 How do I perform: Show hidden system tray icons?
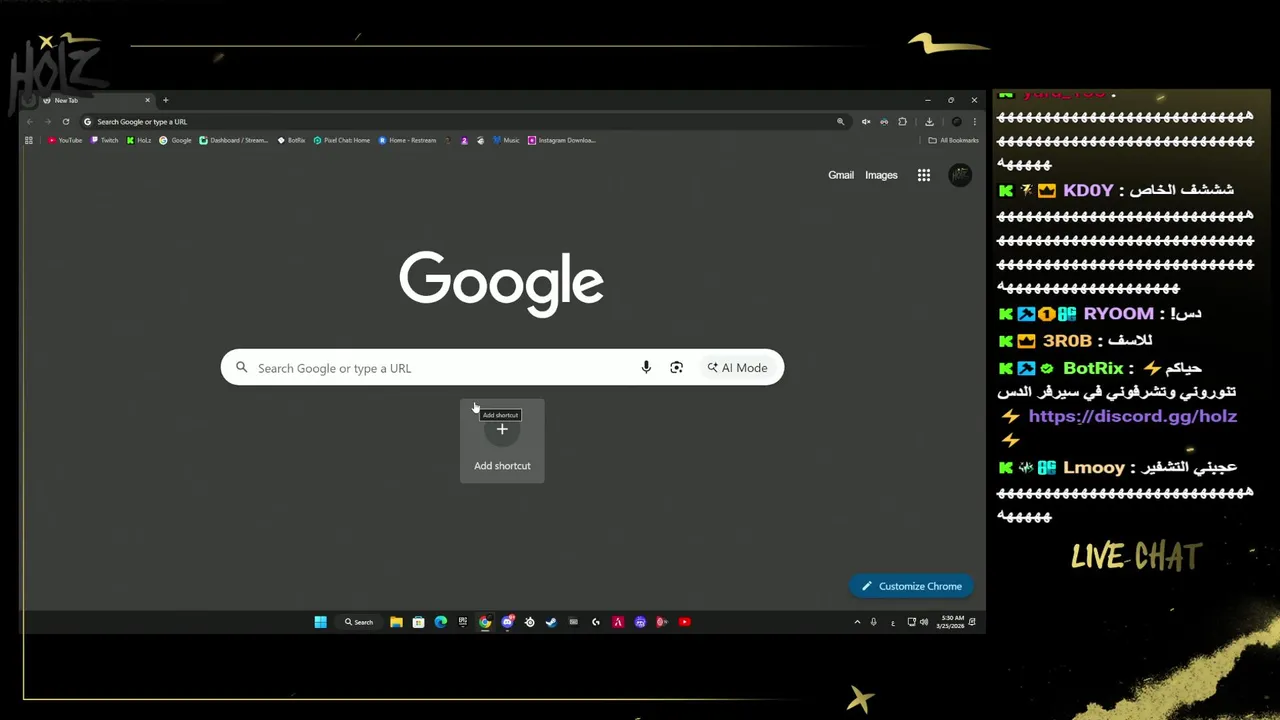pyautogui.click(x=857, y=622)
